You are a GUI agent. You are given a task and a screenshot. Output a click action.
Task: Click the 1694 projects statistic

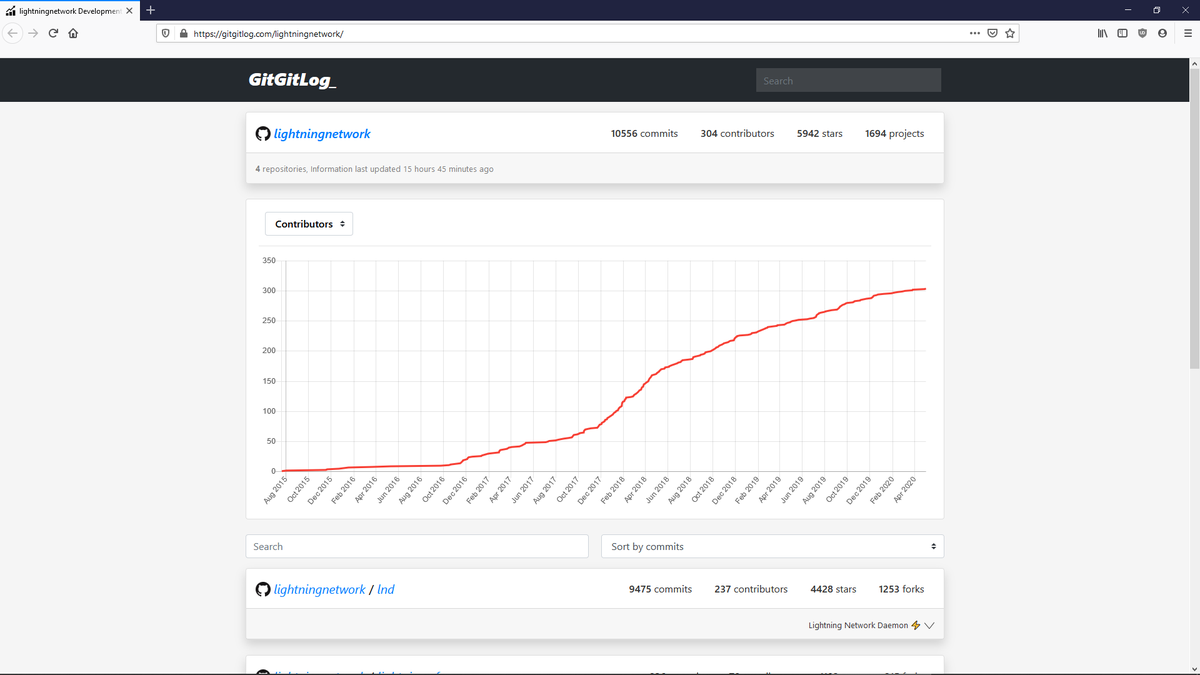tap(894, 134)
